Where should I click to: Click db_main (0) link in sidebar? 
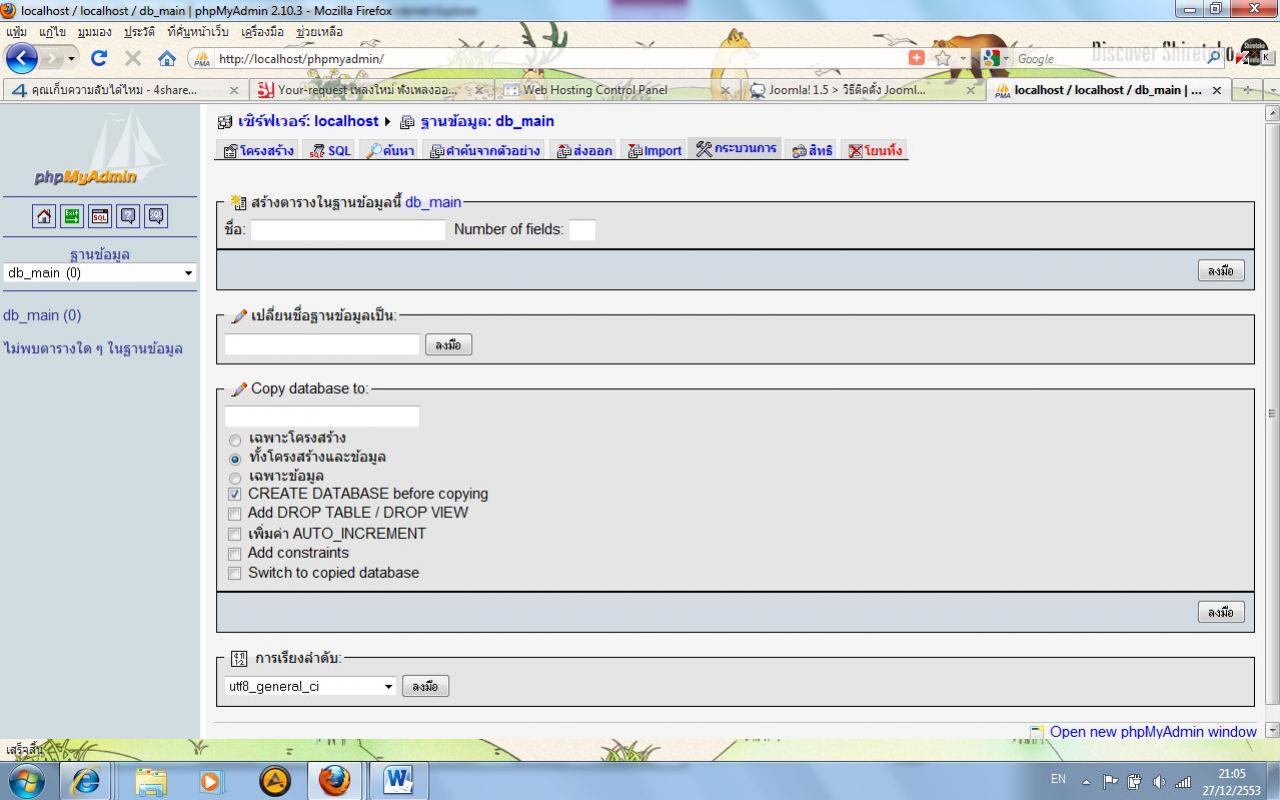(x=42, y=315)
